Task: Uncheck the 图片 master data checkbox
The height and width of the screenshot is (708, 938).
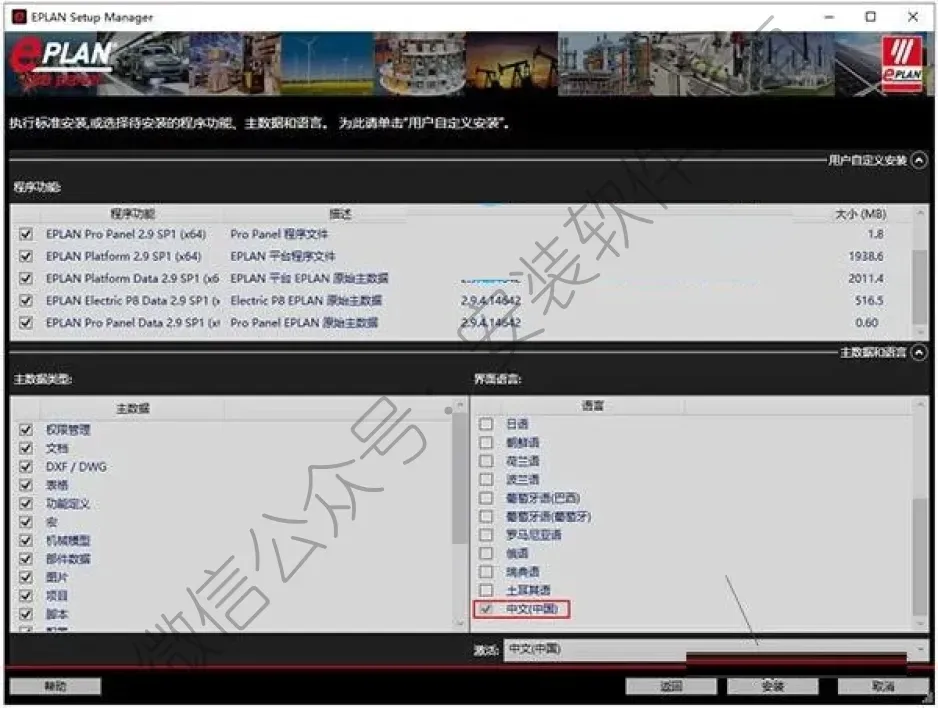Action: pos(26,577)
